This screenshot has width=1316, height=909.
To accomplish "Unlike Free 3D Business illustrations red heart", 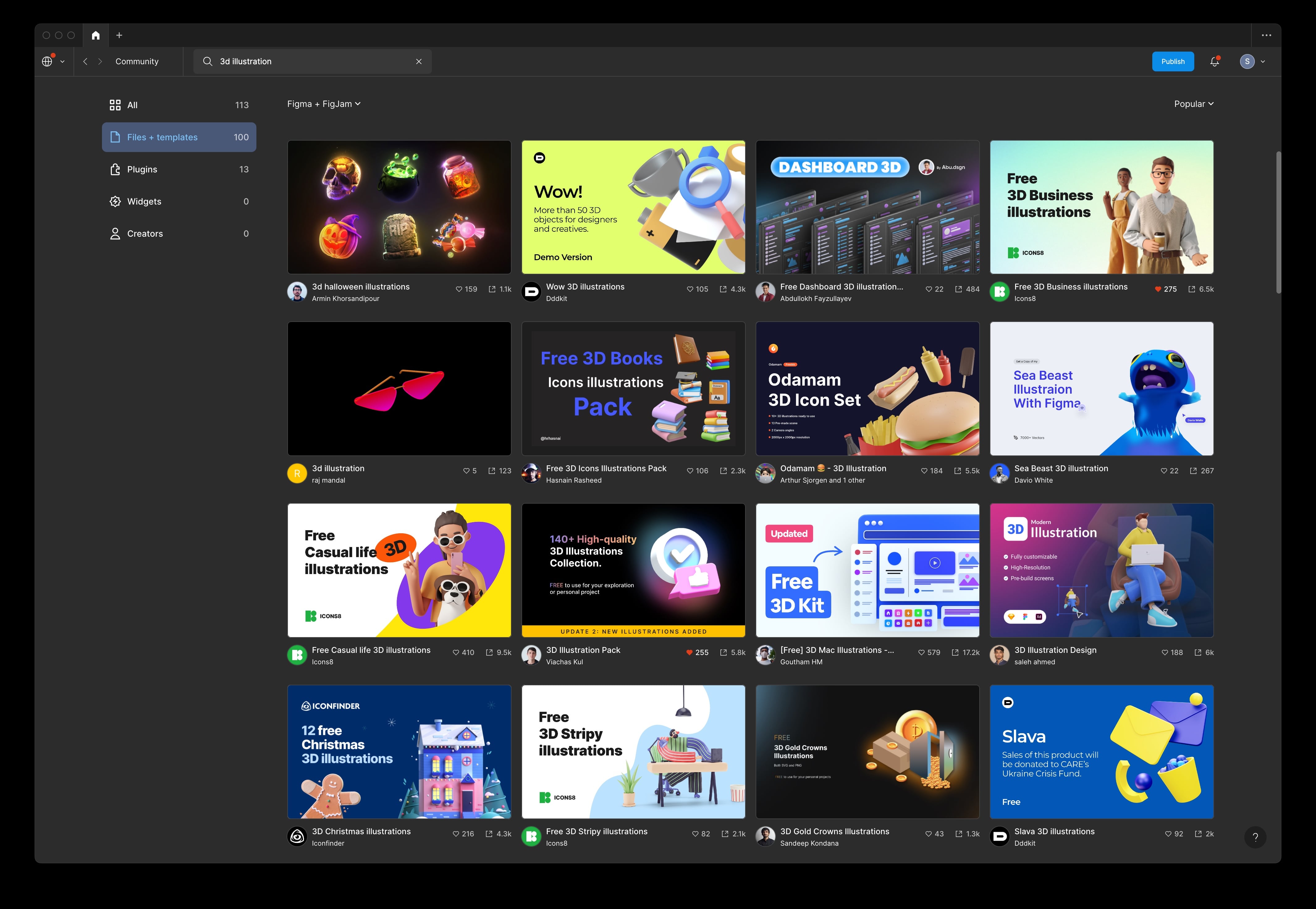I will [x=1158, y=289].
